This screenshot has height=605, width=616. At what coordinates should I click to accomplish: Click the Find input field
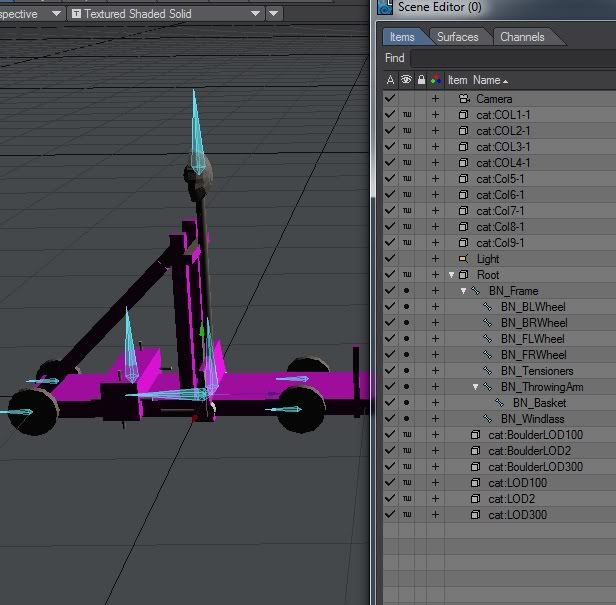click(512, 58)
